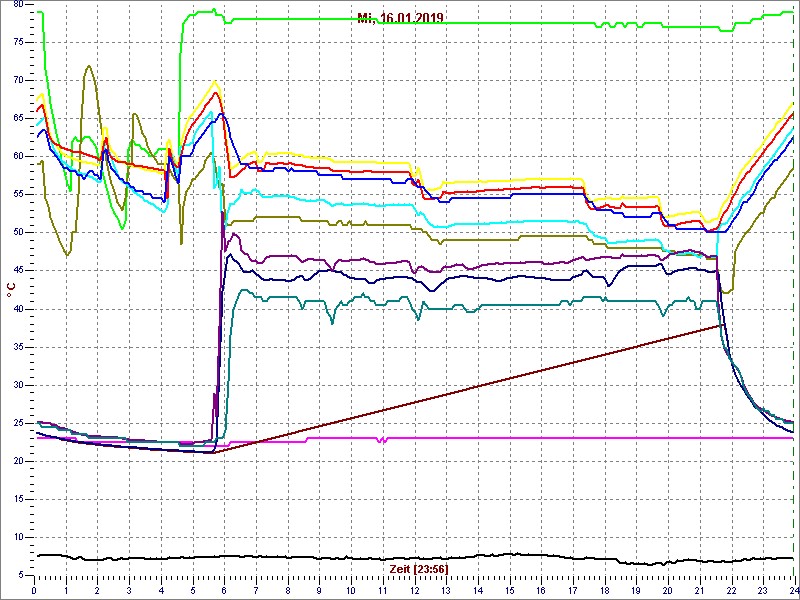
Task: Click the dark red diagonal rising line
Action: (468, 388)
